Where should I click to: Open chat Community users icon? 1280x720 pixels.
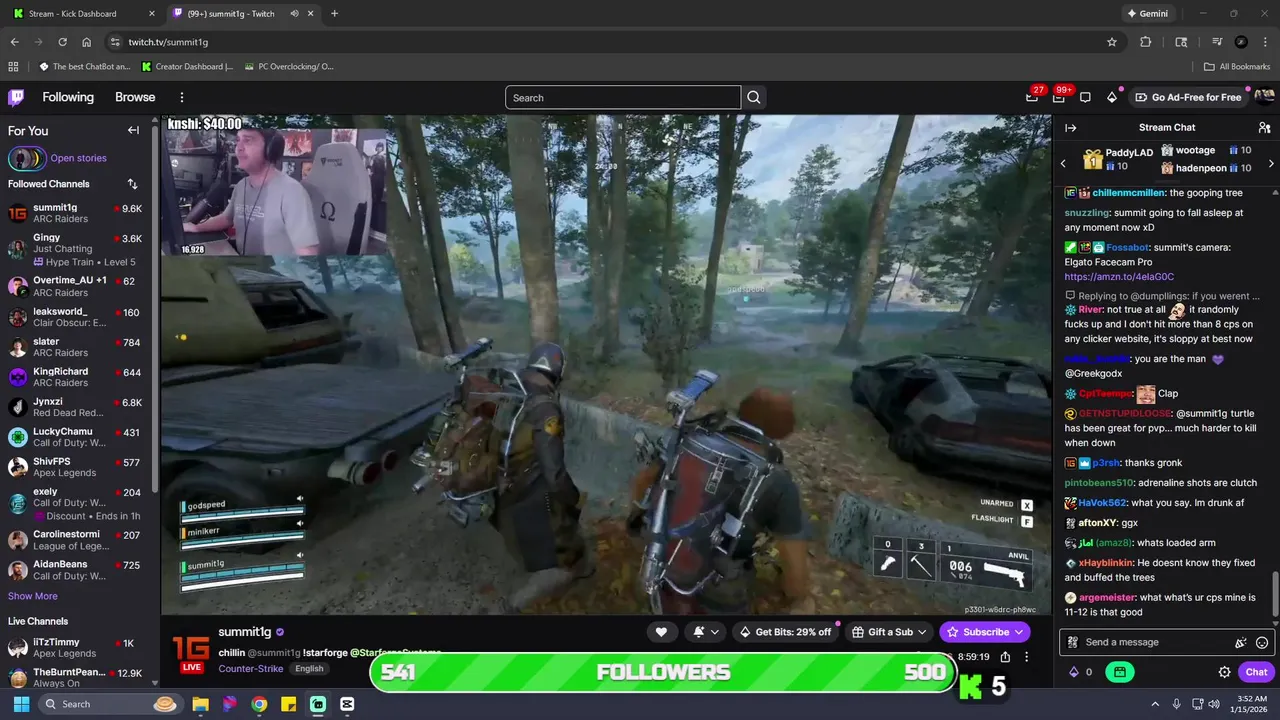(x=1264, y=128)
